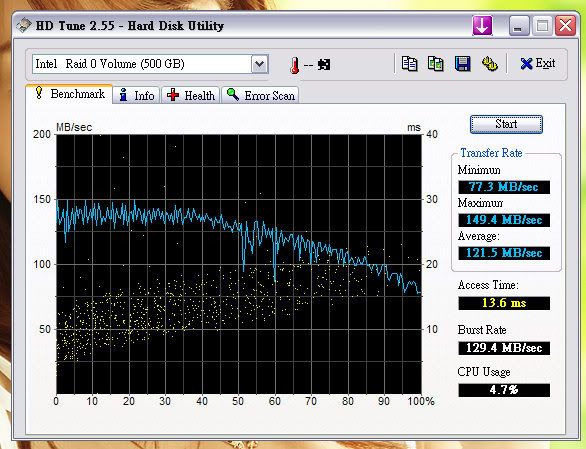Click the Burst Rate value display

504,348
